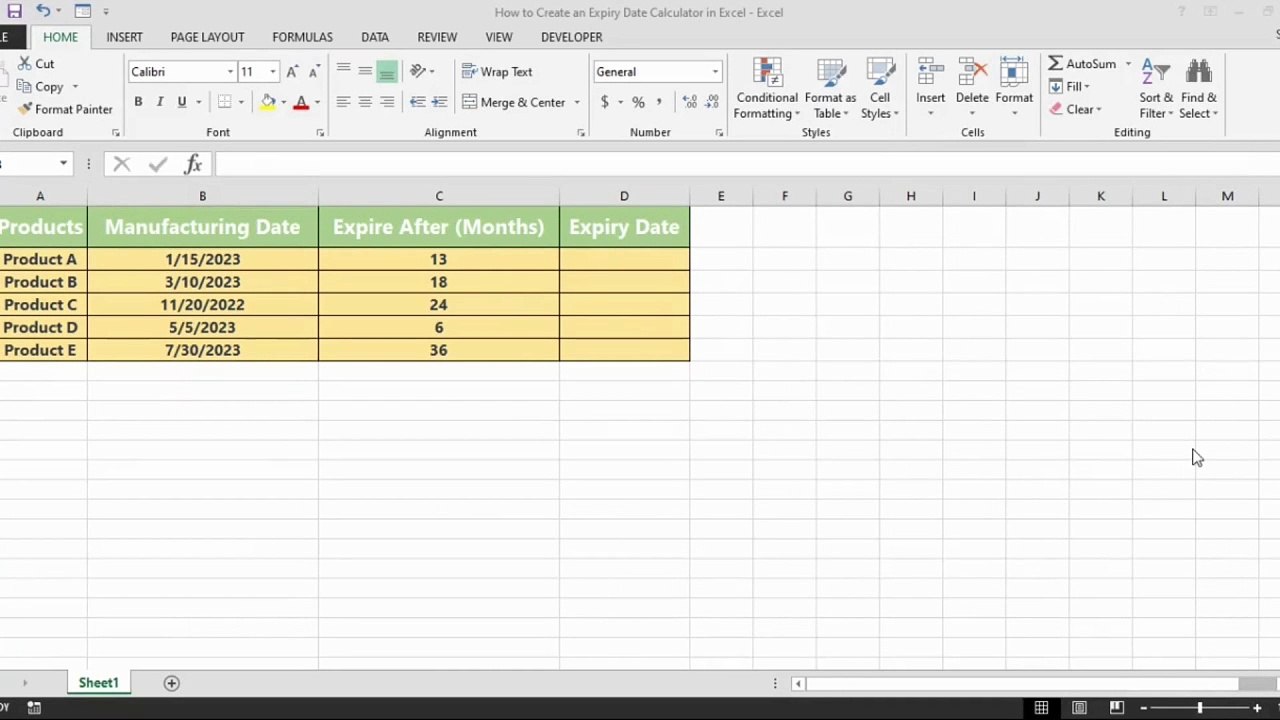Click Increase Indent icon
Screen dimensions: 1280x720
coord(439,102)
